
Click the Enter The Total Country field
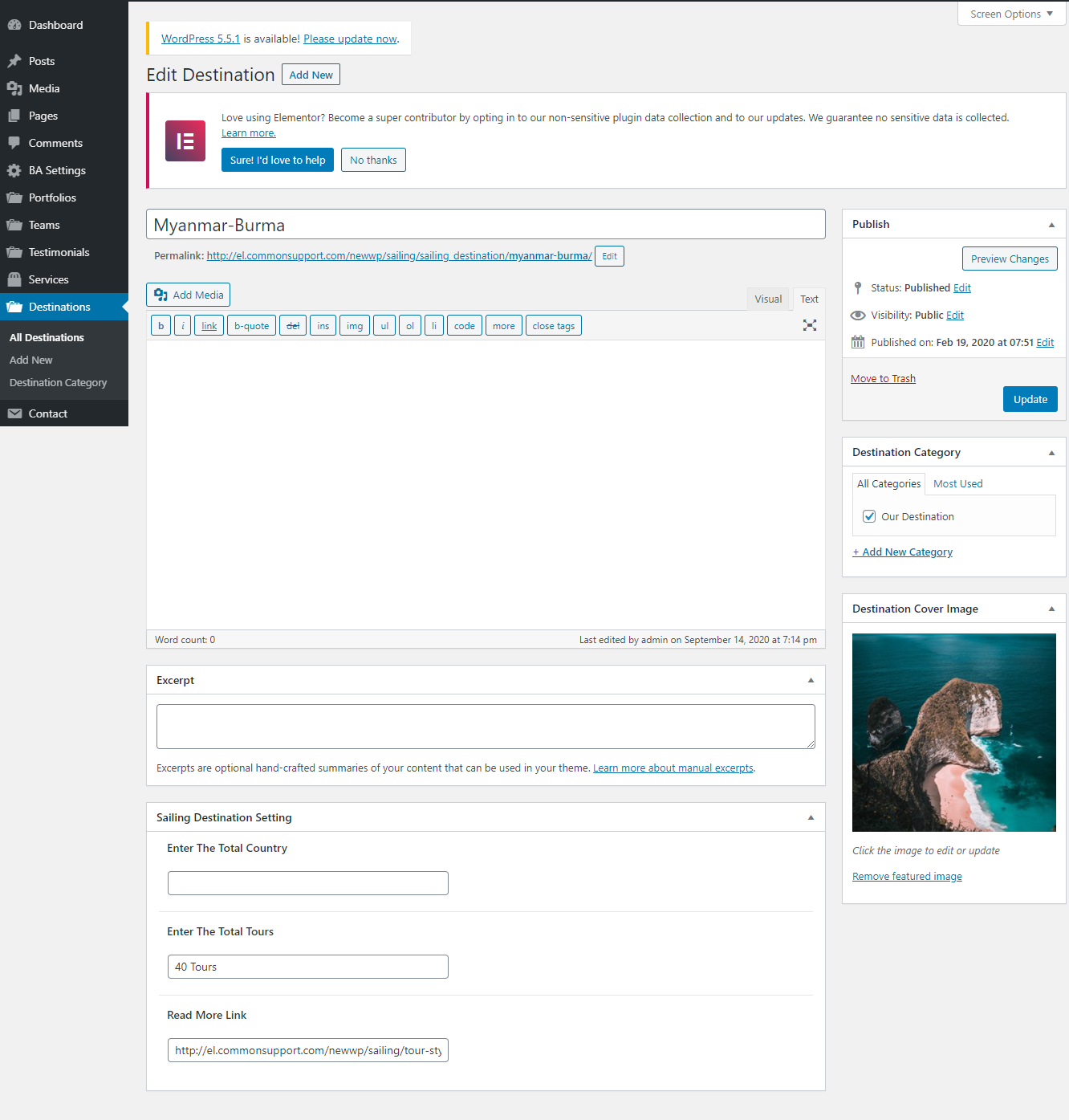point(307,883)
